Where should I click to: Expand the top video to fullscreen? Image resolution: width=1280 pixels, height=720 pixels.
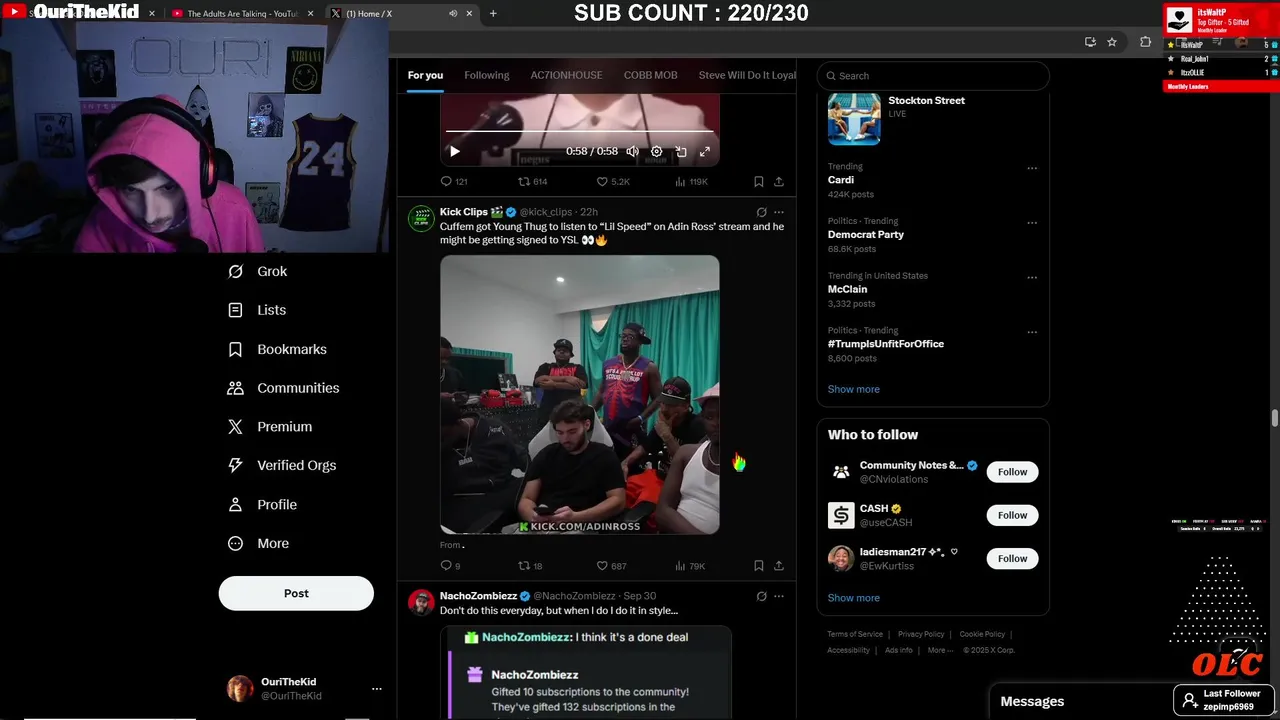(x=704, y=151)
